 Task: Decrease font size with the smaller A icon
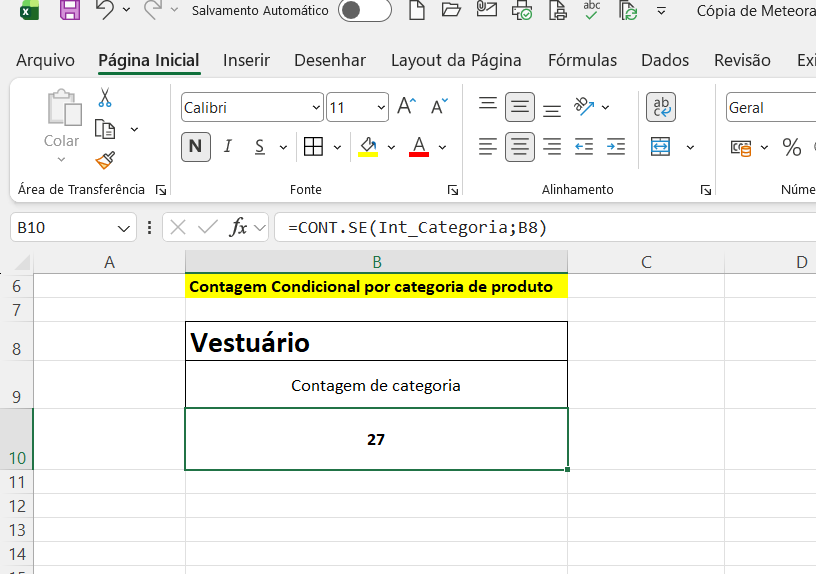(x=439, y=106)
